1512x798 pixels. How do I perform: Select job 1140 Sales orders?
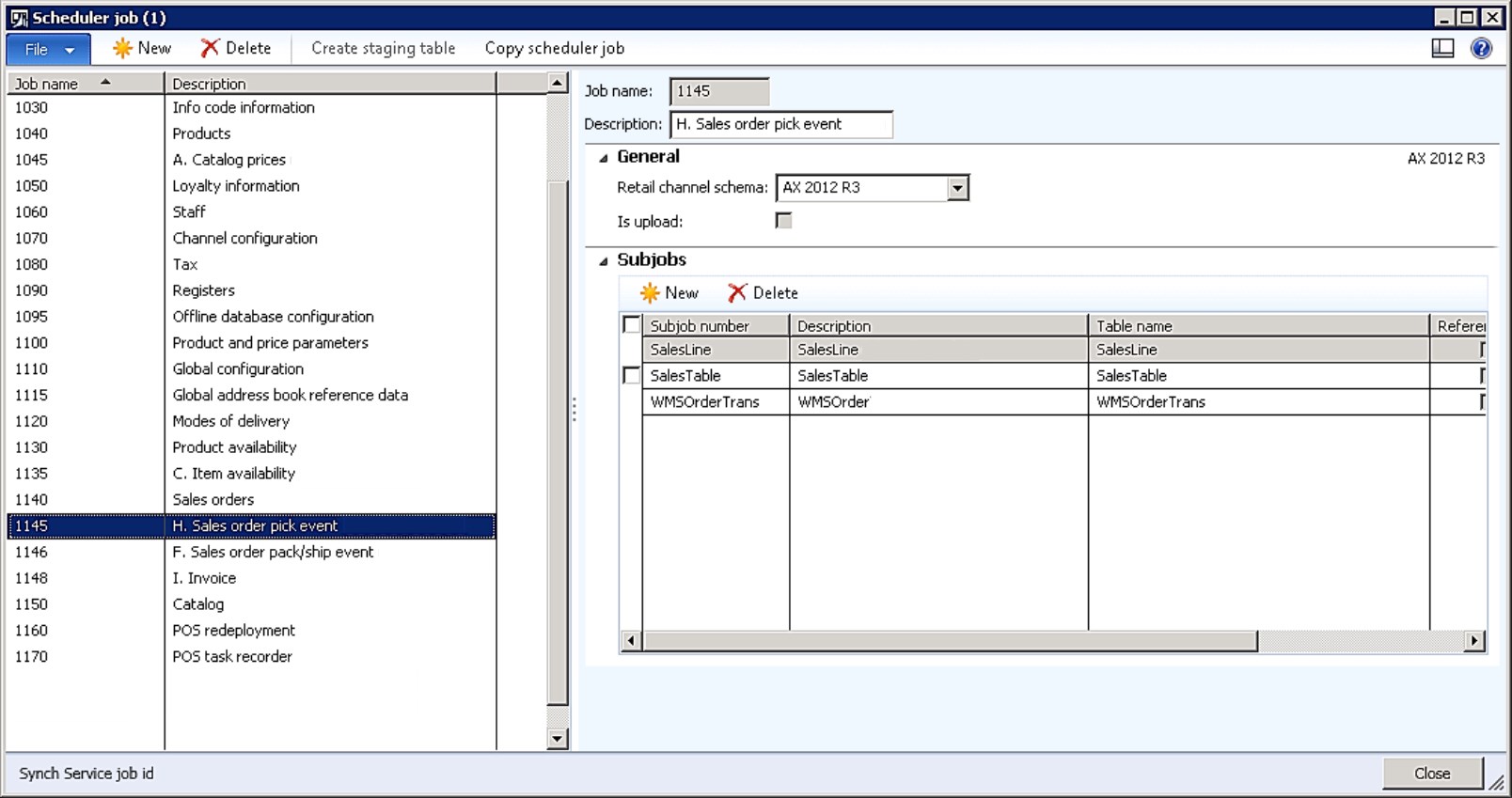click(252, 500)
